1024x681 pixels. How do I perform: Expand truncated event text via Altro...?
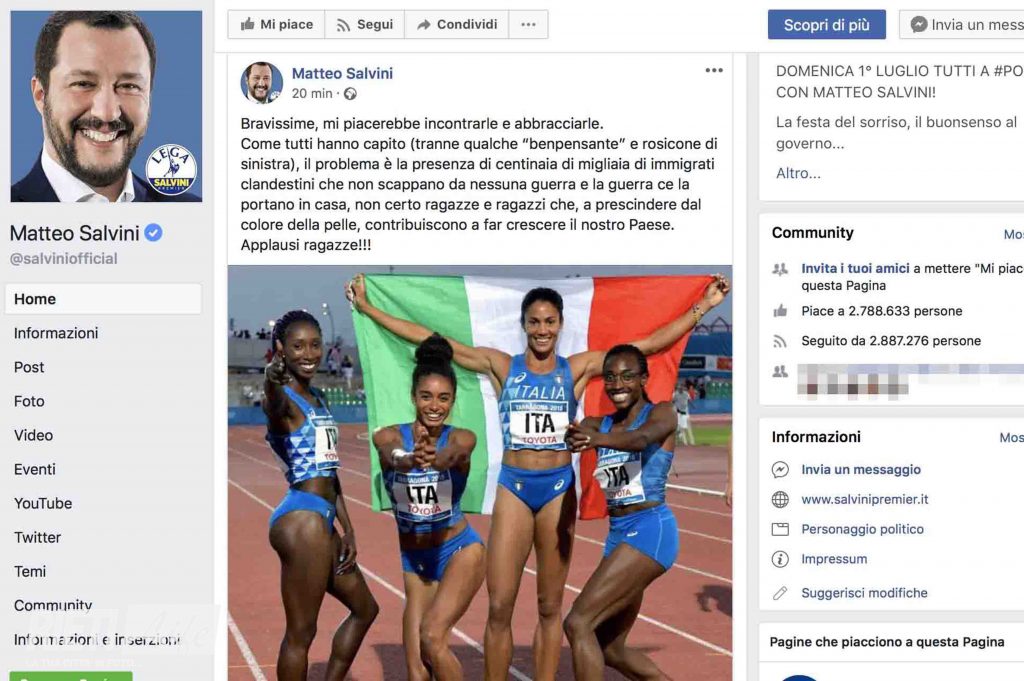click(x=798, y=173)
